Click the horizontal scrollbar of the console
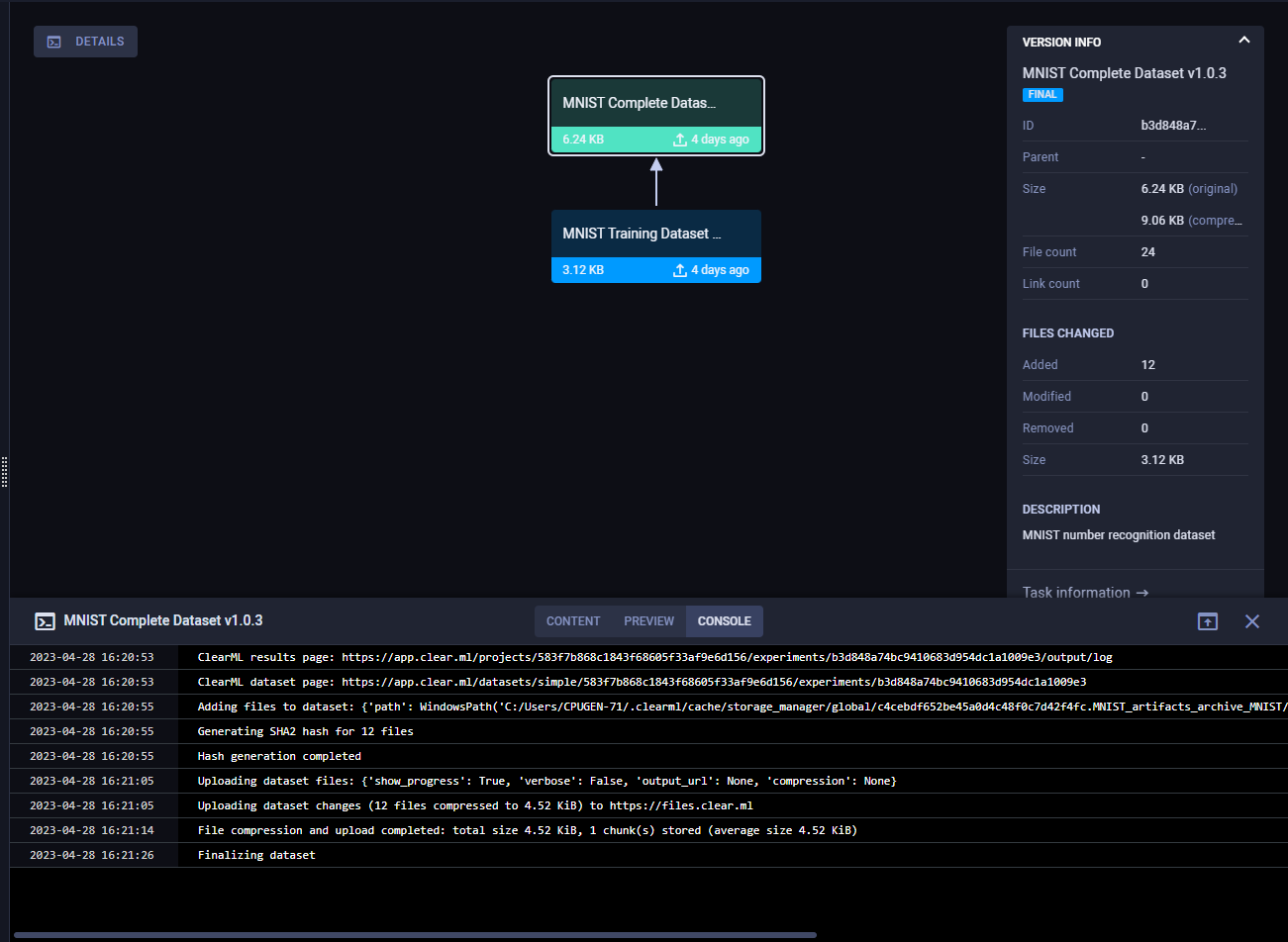The width and height of the screenshot is (1288, 942). (x=415, y=935)
